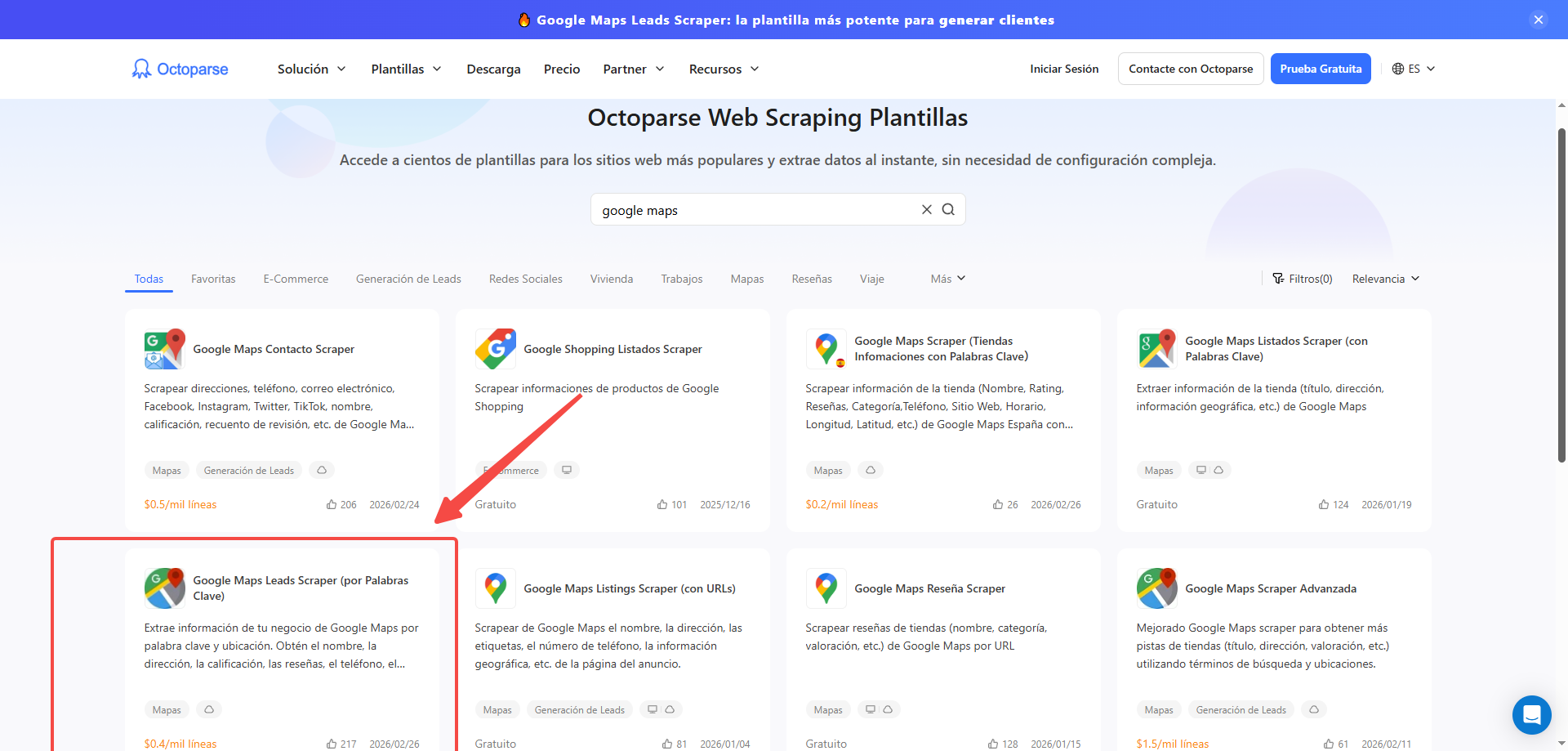
Task: Like the Google Maps Contacto Scraper template
Action: tap(332, 505)
